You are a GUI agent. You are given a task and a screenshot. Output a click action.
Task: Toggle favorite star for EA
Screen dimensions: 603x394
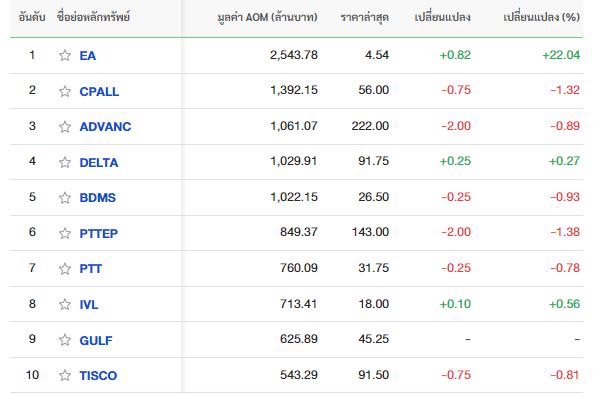(65, 55)
